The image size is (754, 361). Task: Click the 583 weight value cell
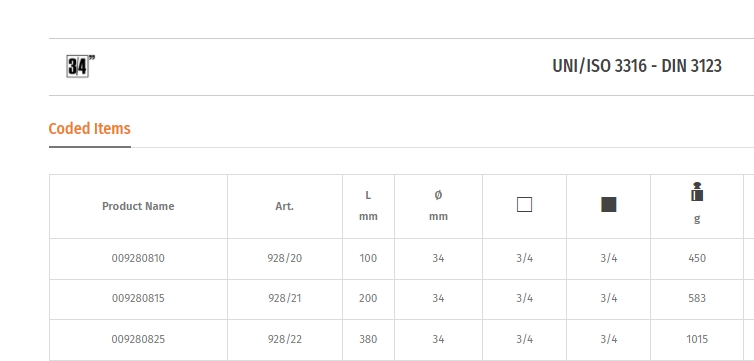click(697, 299)
